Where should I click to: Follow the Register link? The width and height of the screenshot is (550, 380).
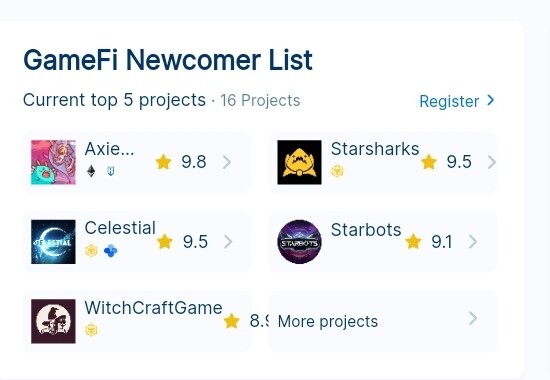pyautogui.click(x=457, y=101)
